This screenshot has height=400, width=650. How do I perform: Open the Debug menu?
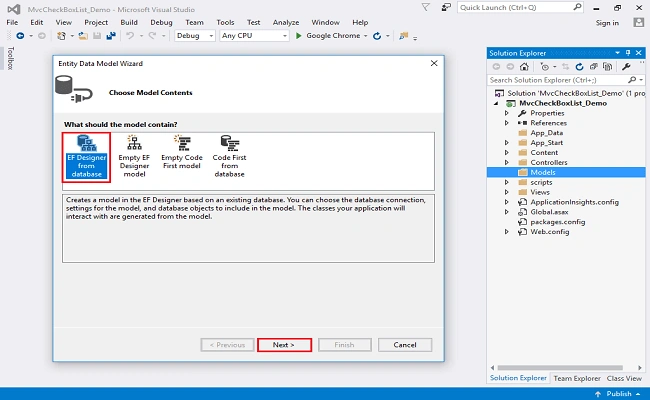161,22
